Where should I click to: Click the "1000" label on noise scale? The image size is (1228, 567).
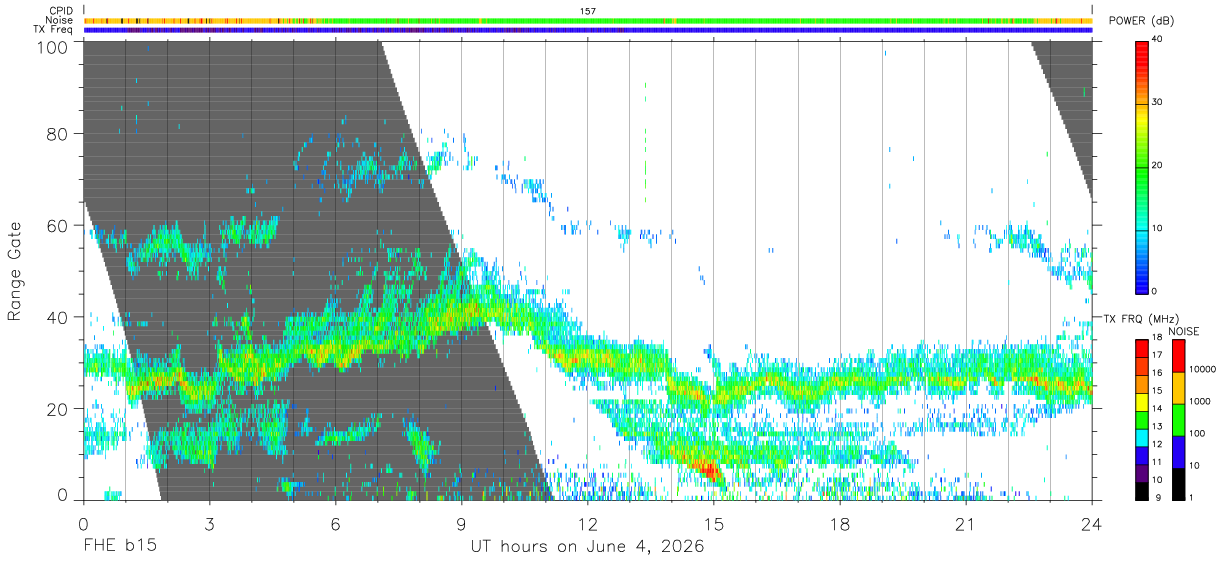pos(1199,402)
